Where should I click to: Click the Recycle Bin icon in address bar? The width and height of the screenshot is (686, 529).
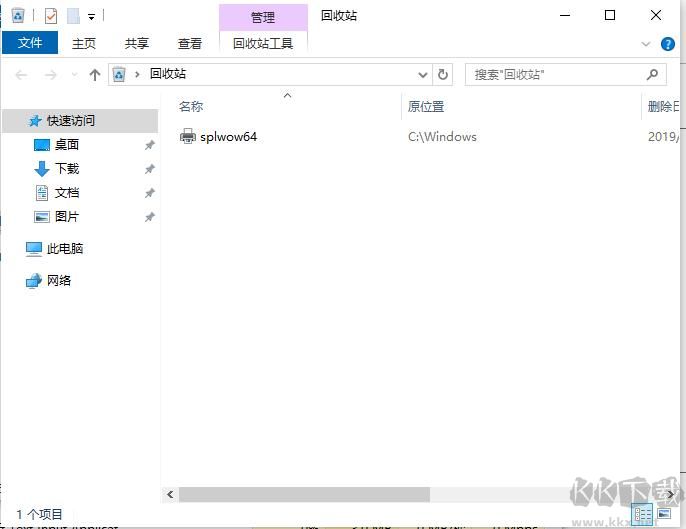pyautogui.click(x=119, y=74)
